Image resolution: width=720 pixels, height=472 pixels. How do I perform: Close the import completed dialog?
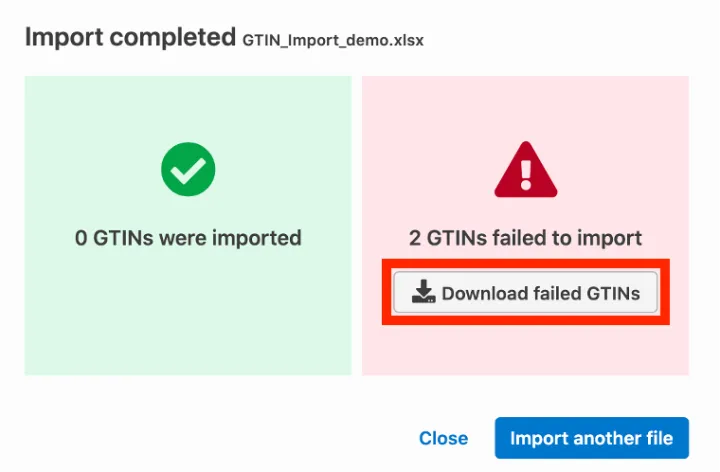443,438
